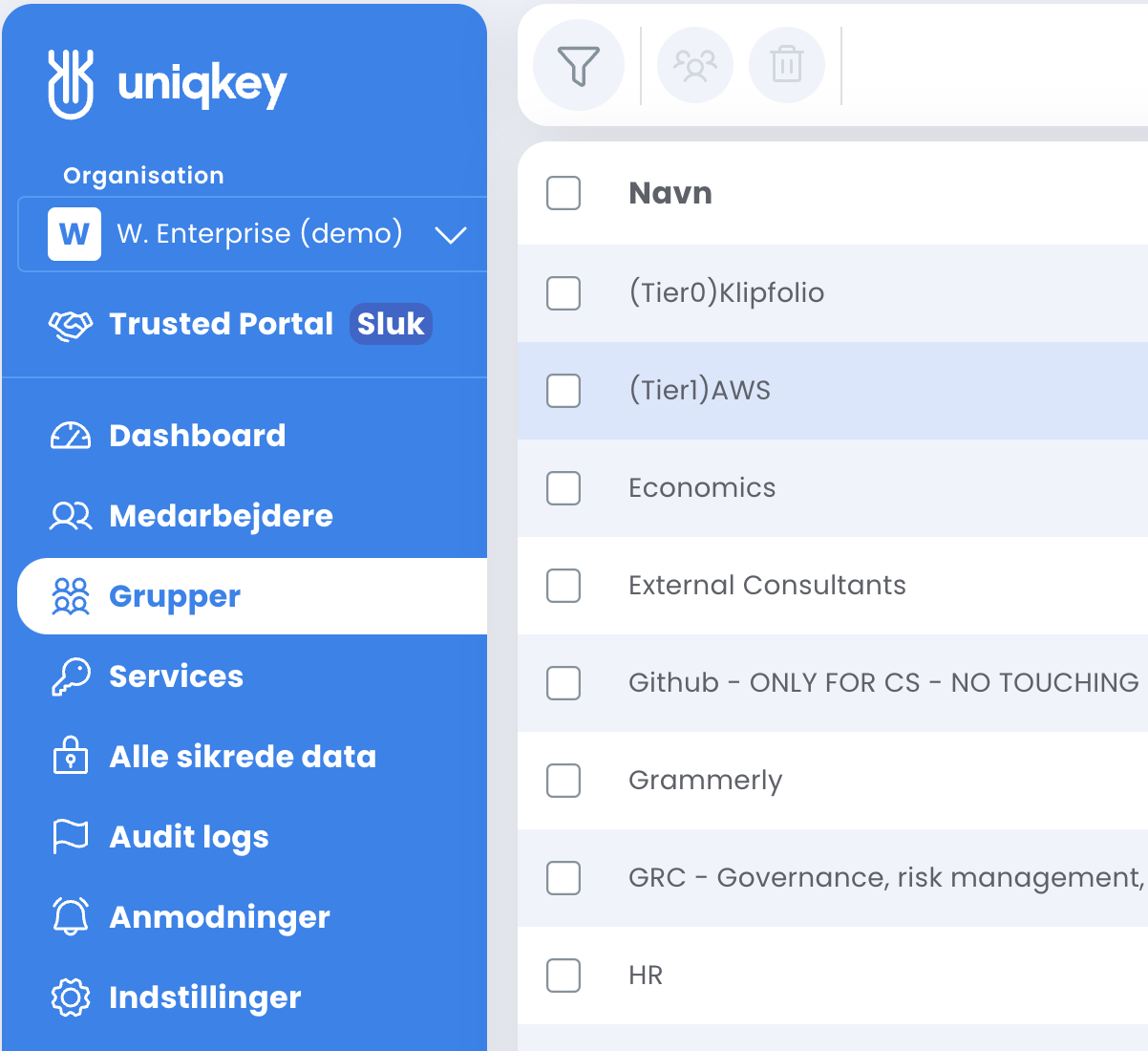Viewport: 1148px width, 1051px height.
Task: Open the Trusted Portal link
Action: coord(222,324)
